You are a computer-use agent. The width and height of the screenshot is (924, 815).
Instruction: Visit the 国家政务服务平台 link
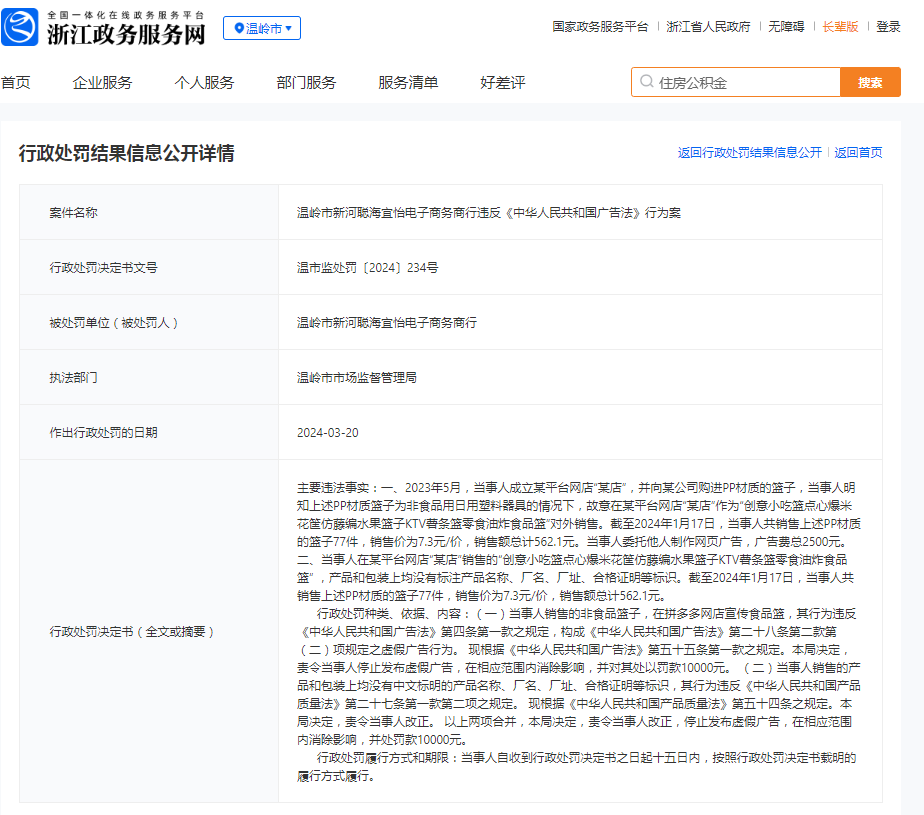(600, 27)
